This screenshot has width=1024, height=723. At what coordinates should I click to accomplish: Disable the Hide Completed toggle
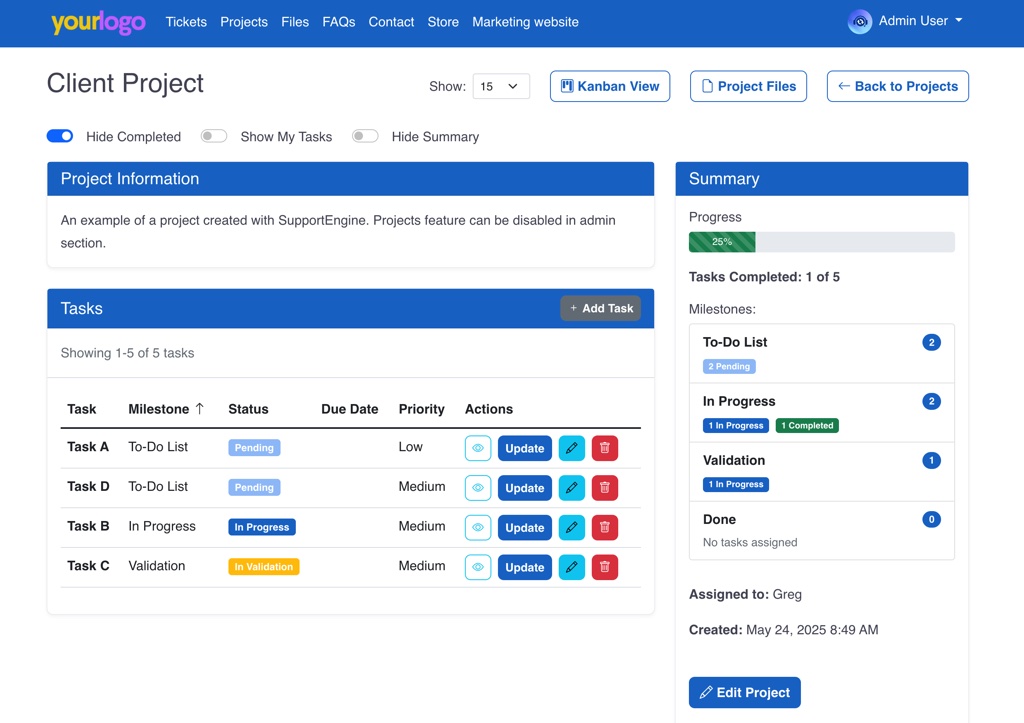tap(60, 136)
